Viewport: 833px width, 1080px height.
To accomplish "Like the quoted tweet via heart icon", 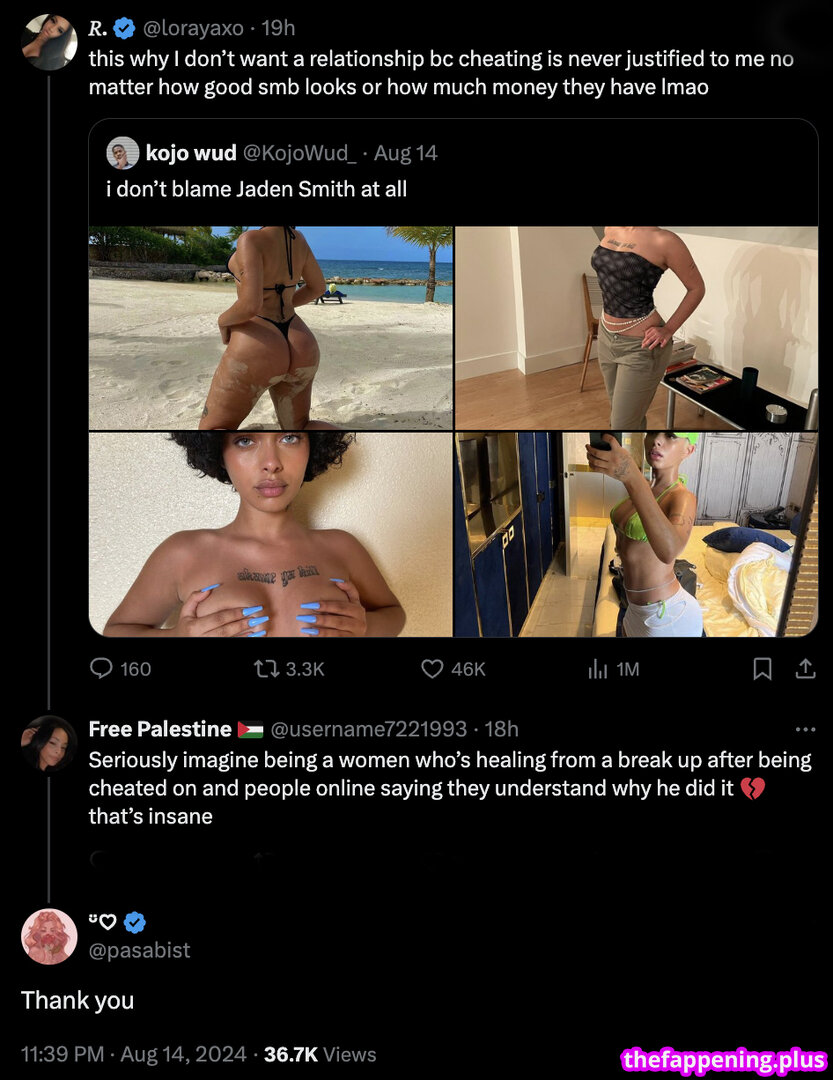I will [x=432, y=669].
